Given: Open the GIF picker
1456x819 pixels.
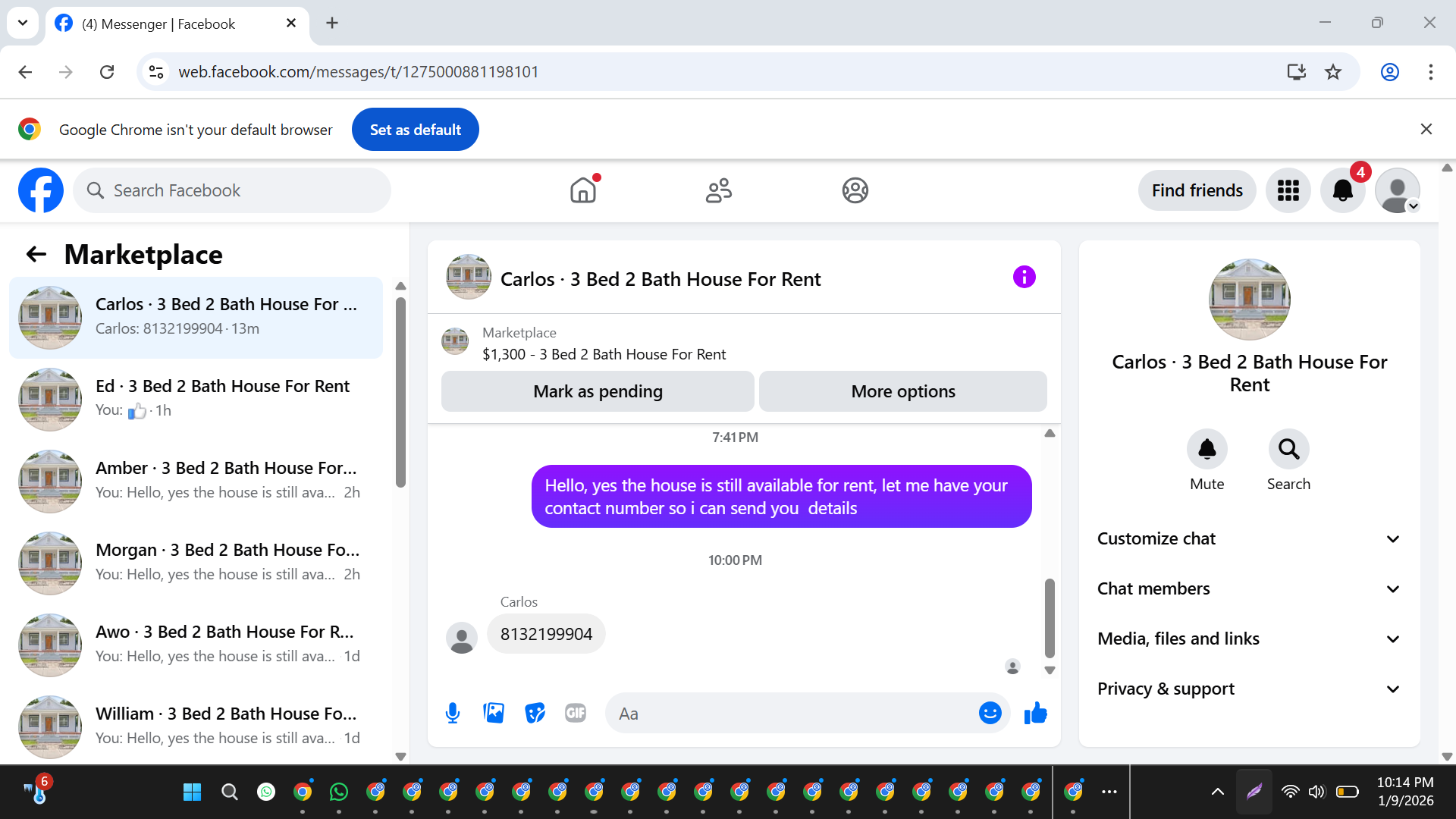Looking at the screenshot, I should [x=576, y=713].
